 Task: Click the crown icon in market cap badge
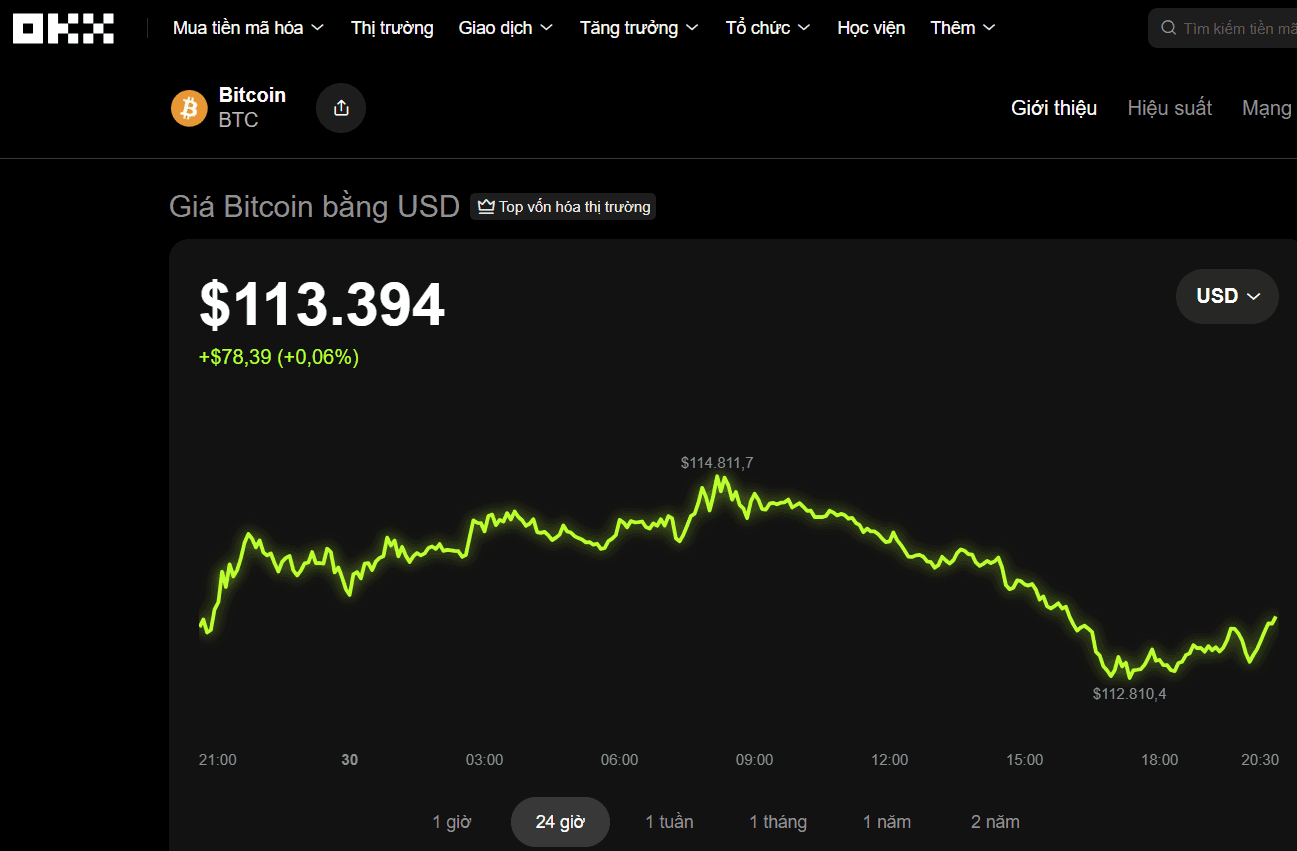[486, 207]
